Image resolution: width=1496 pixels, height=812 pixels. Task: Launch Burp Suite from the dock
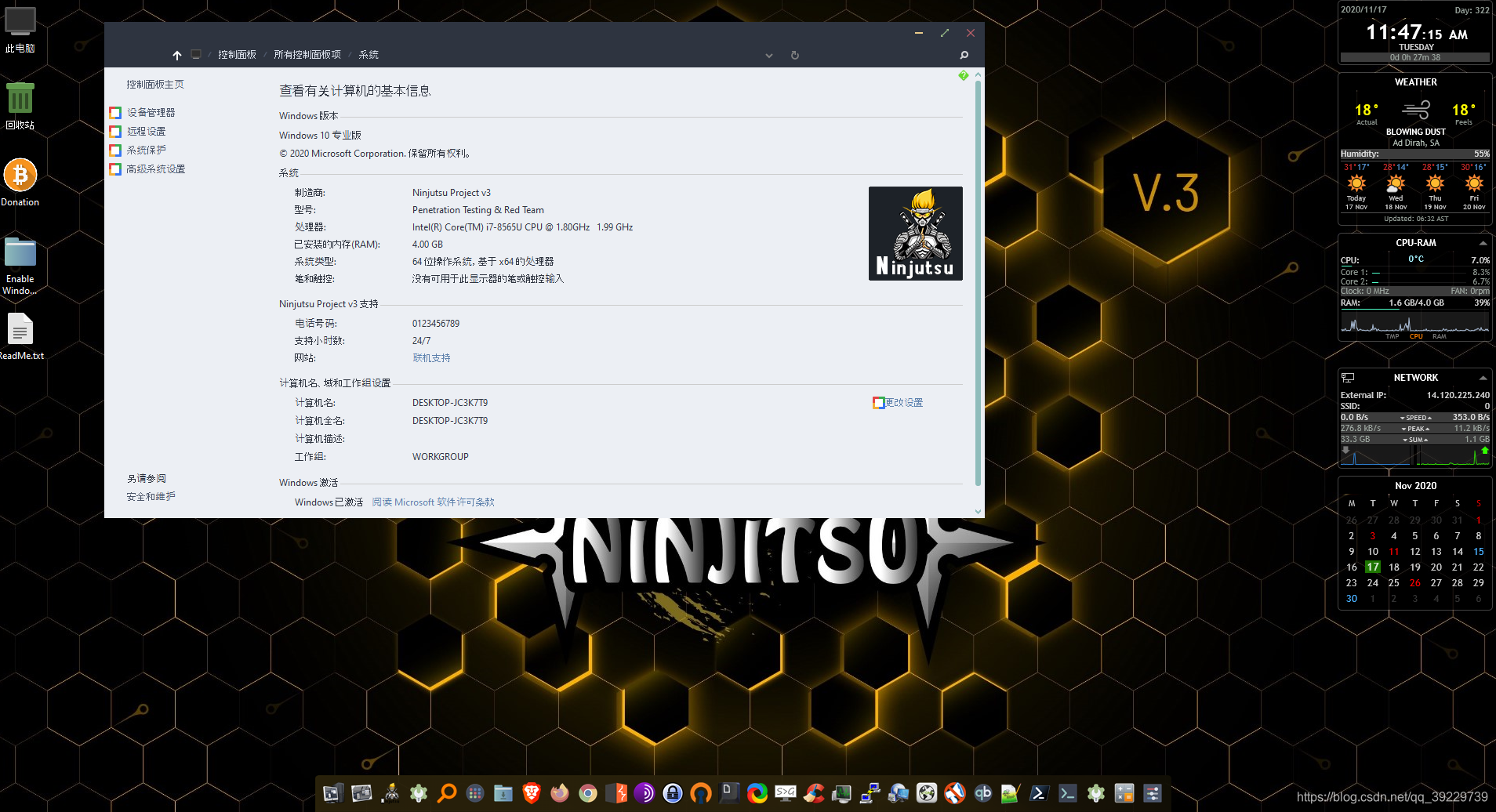coord(616,793)
